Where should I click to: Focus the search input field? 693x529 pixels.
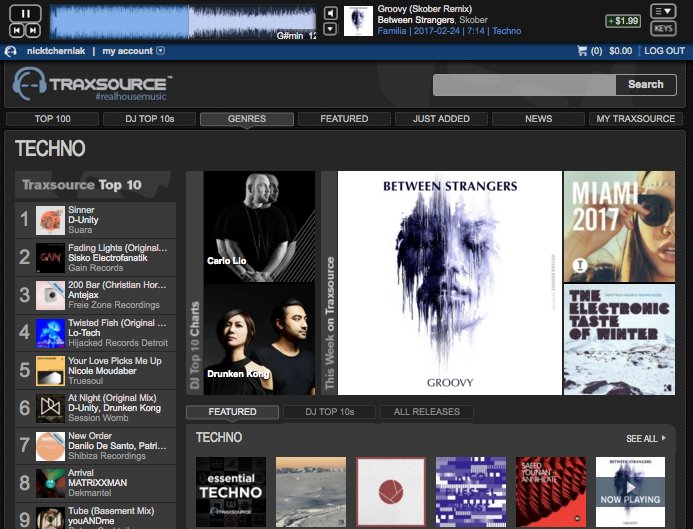point(524,84)
